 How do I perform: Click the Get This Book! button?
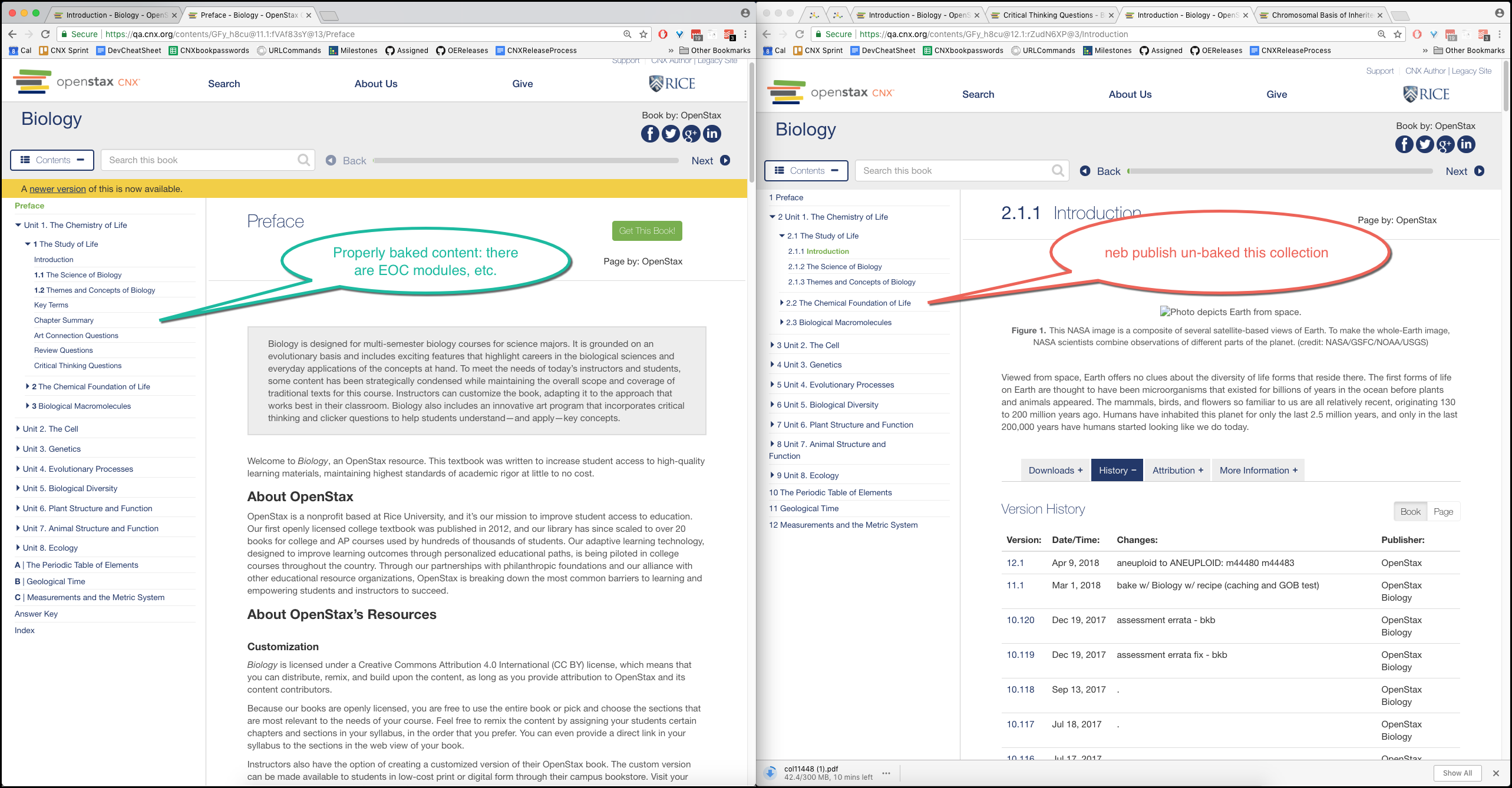tap(647, 231)
